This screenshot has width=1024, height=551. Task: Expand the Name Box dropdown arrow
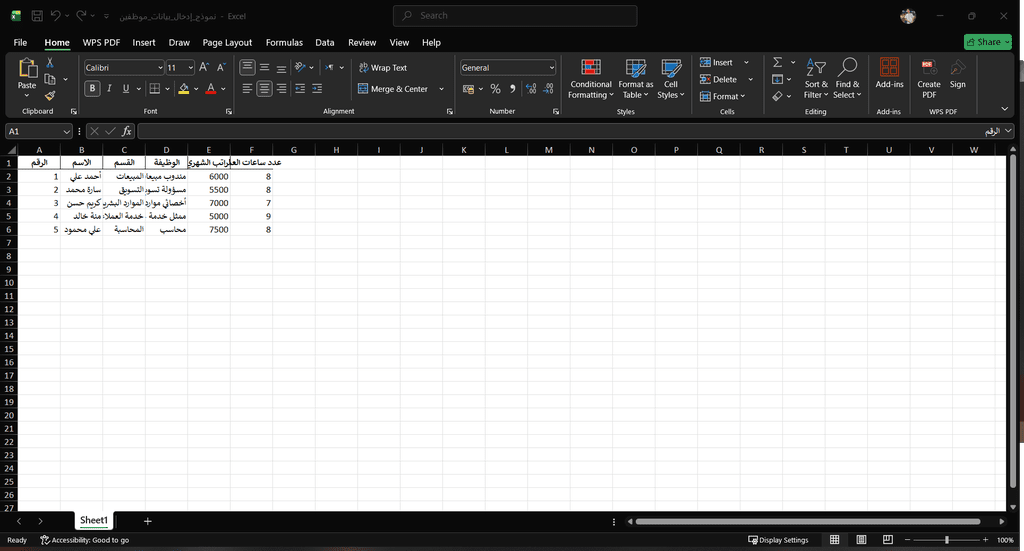(67, 131)
